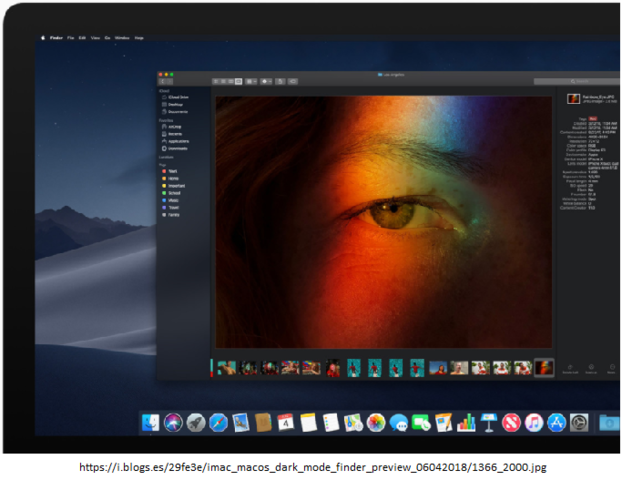
Task: Open Reminders from the Dock
Action: coord(331,422)
